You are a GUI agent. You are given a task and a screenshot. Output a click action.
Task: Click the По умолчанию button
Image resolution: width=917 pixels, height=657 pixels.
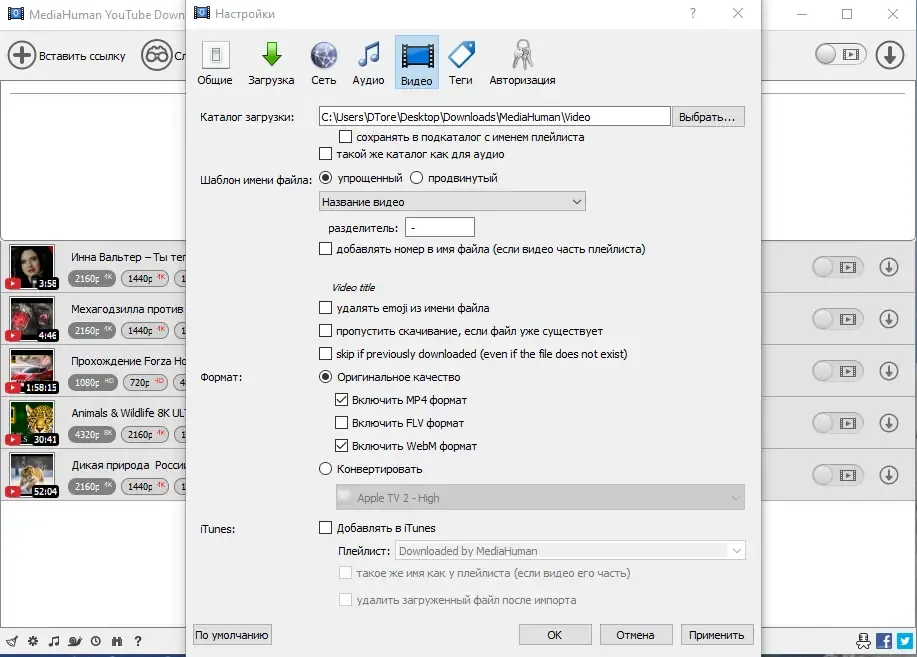[x=232, y=635]
